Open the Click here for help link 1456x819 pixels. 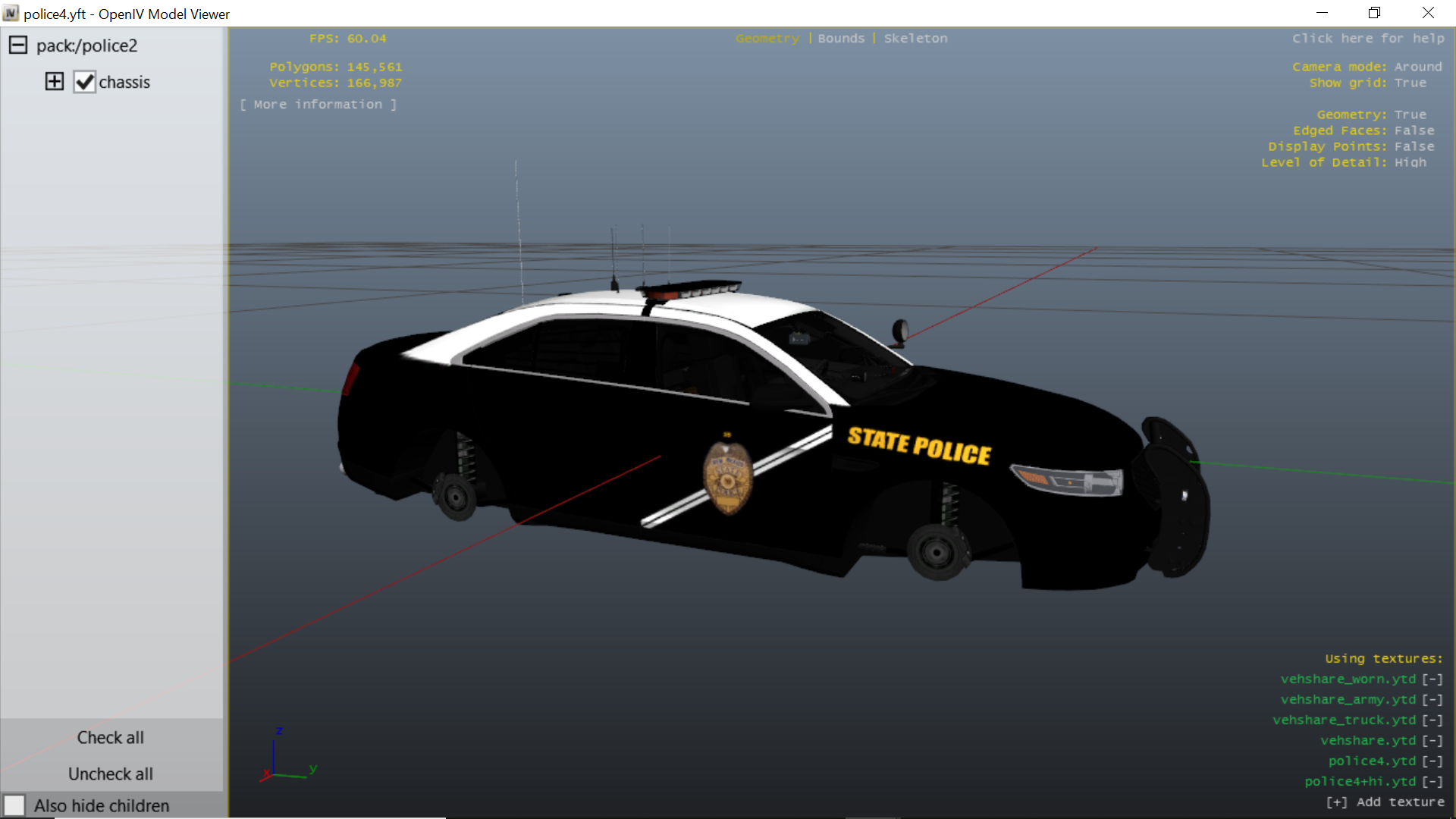[1368, 39]
